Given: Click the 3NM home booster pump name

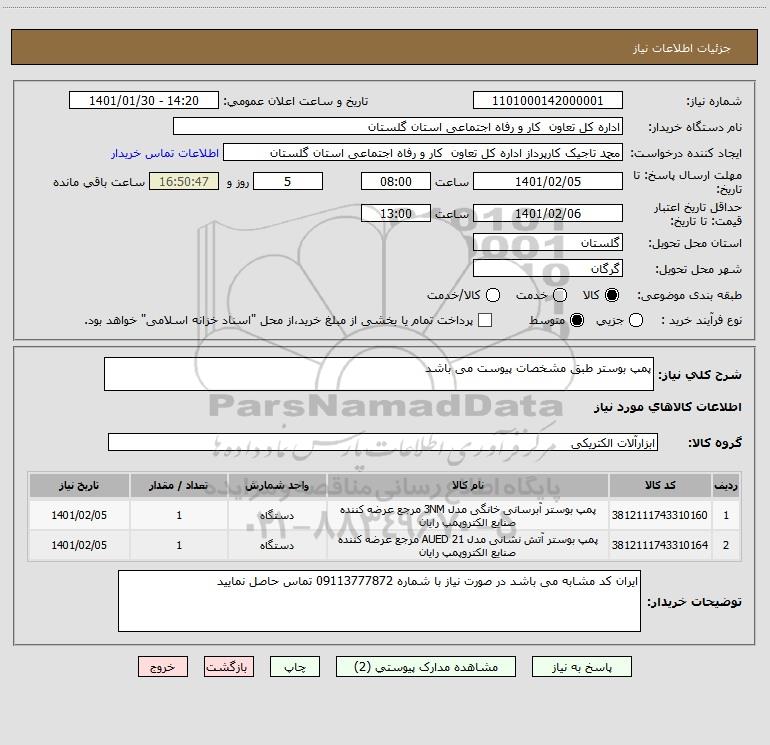Looking at the screenshot, I should point(468,516).
